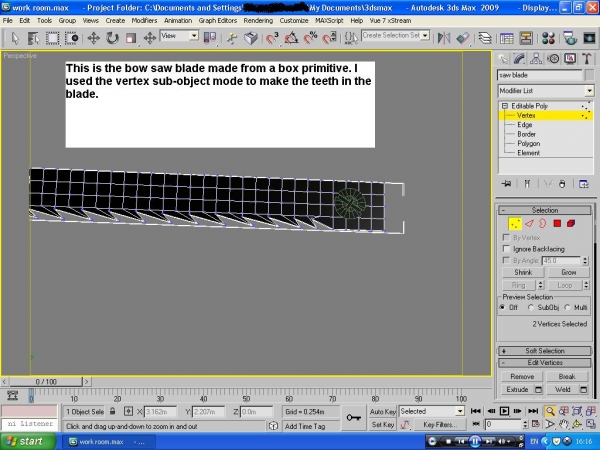The width and height of the screenshot is (600, 450).
Task: Open the Rendering menu
Action: tap(258, 20)
